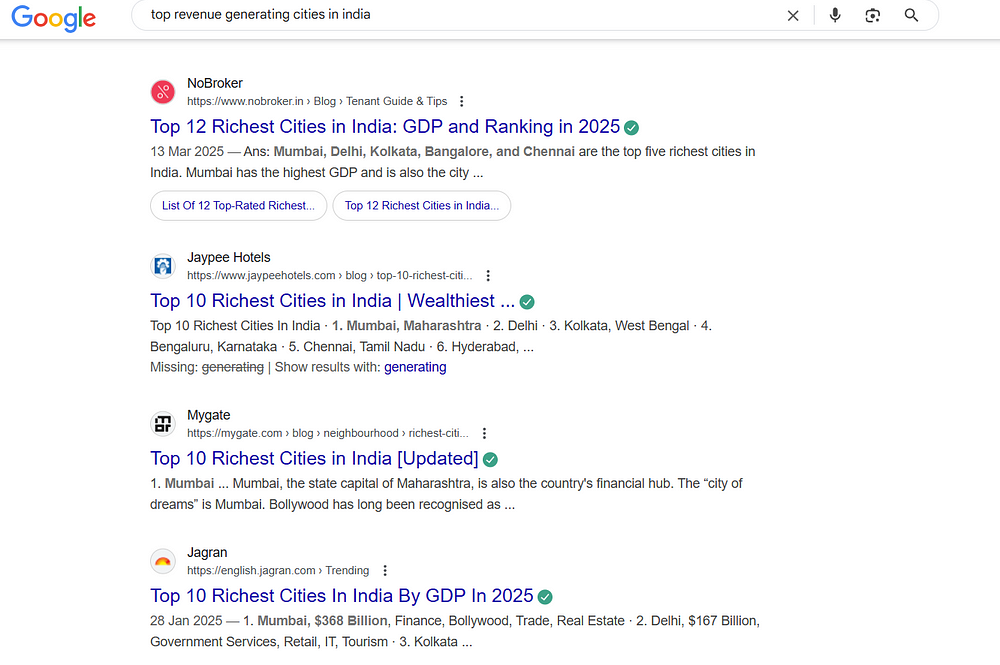This screenshot has width=1000, height=665.
Task: Click verified badge beside Mygate result title
Action: point(490,459)
